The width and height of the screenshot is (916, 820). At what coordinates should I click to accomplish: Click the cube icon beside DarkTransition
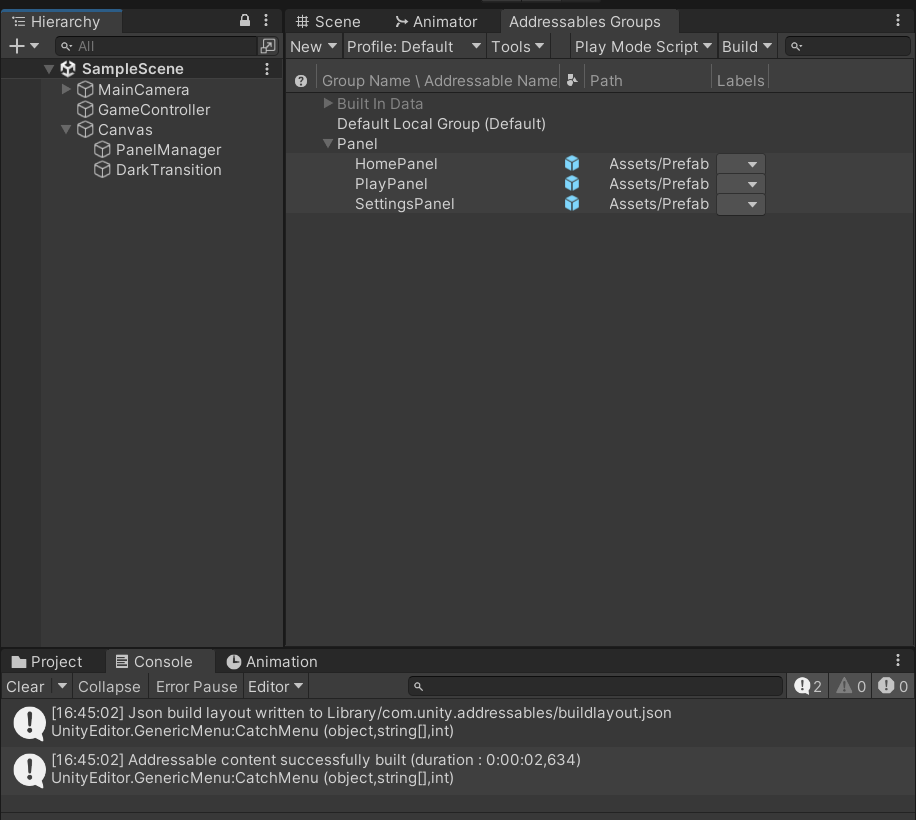click(102, 169)
